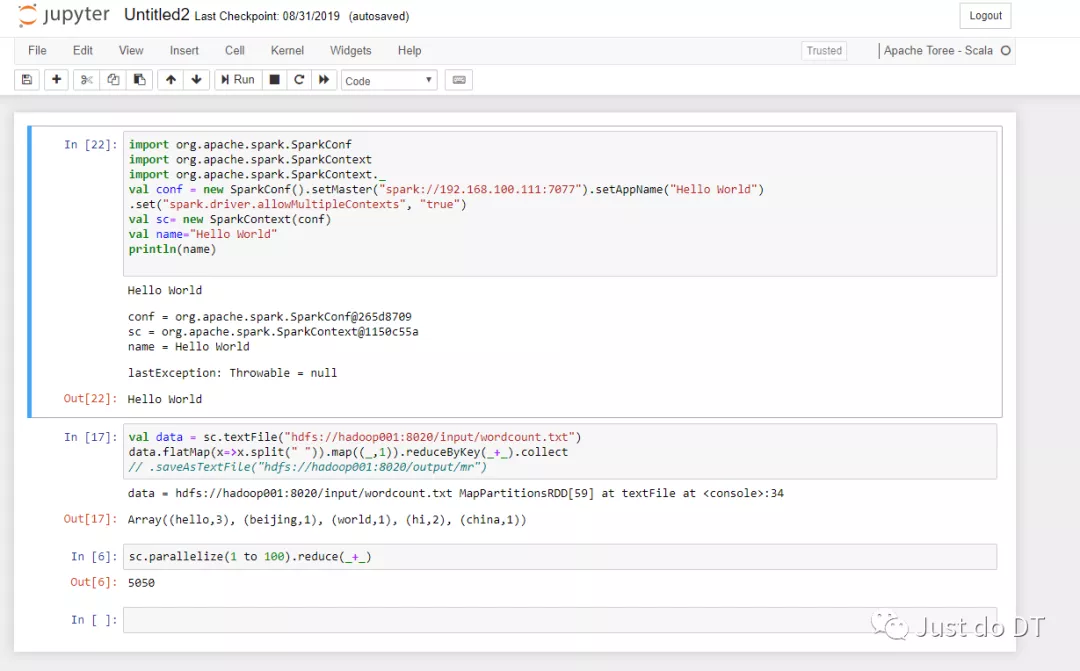Rename the notebook title Untitled2
The width and height of the screenshot is (1080, 671).
click(x=156, y=15)
